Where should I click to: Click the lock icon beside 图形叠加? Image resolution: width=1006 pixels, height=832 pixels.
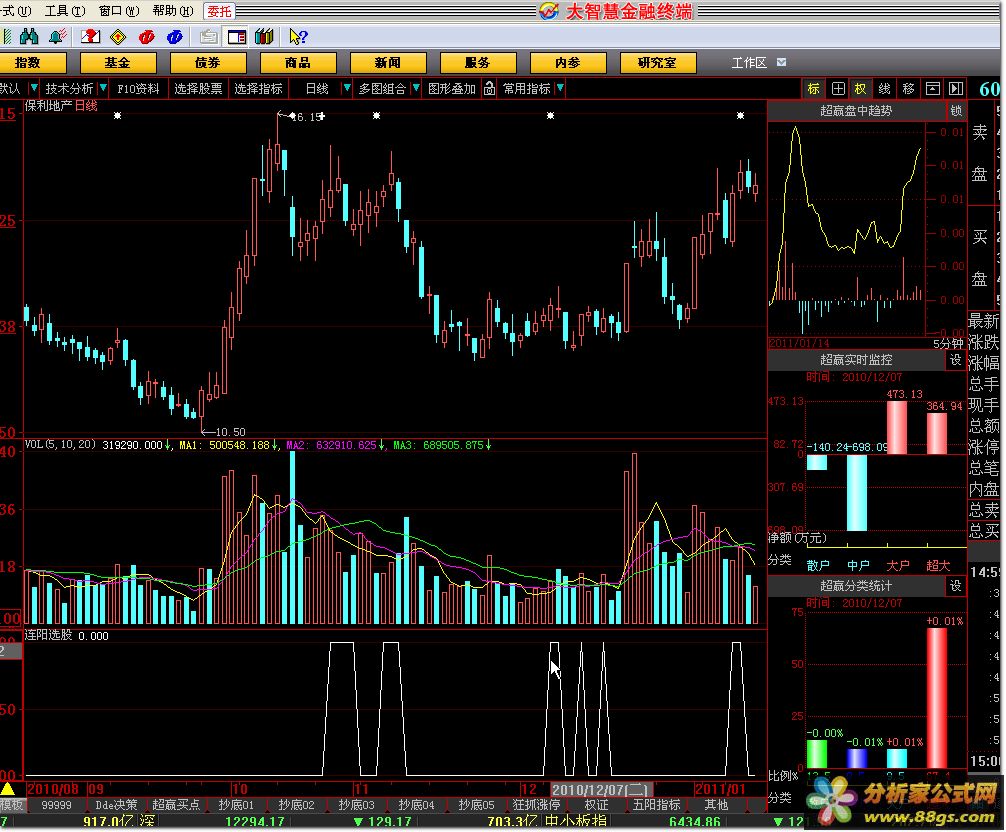489,89
